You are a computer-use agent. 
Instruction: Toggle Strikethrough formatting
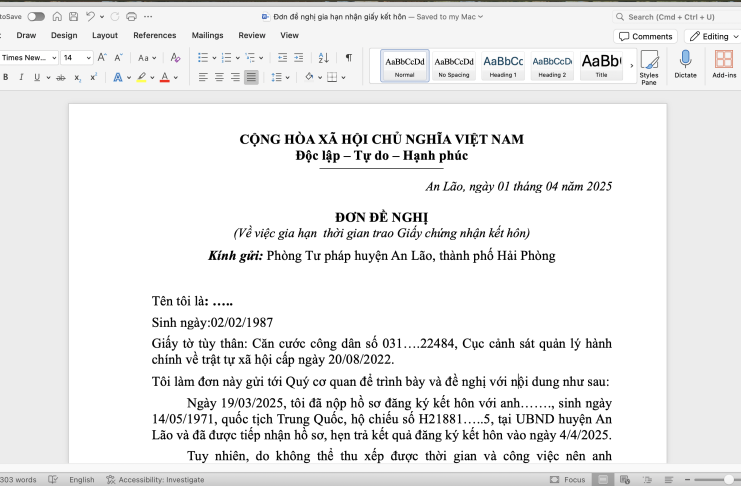coord(61,78)
